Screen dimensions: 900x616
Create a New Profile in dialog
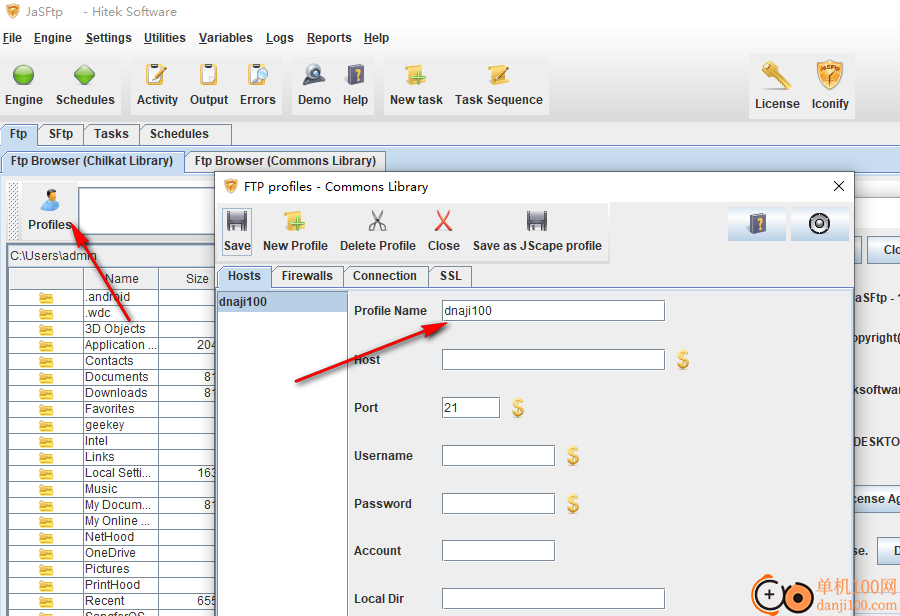pyautogui.click(x=295, y=231)
